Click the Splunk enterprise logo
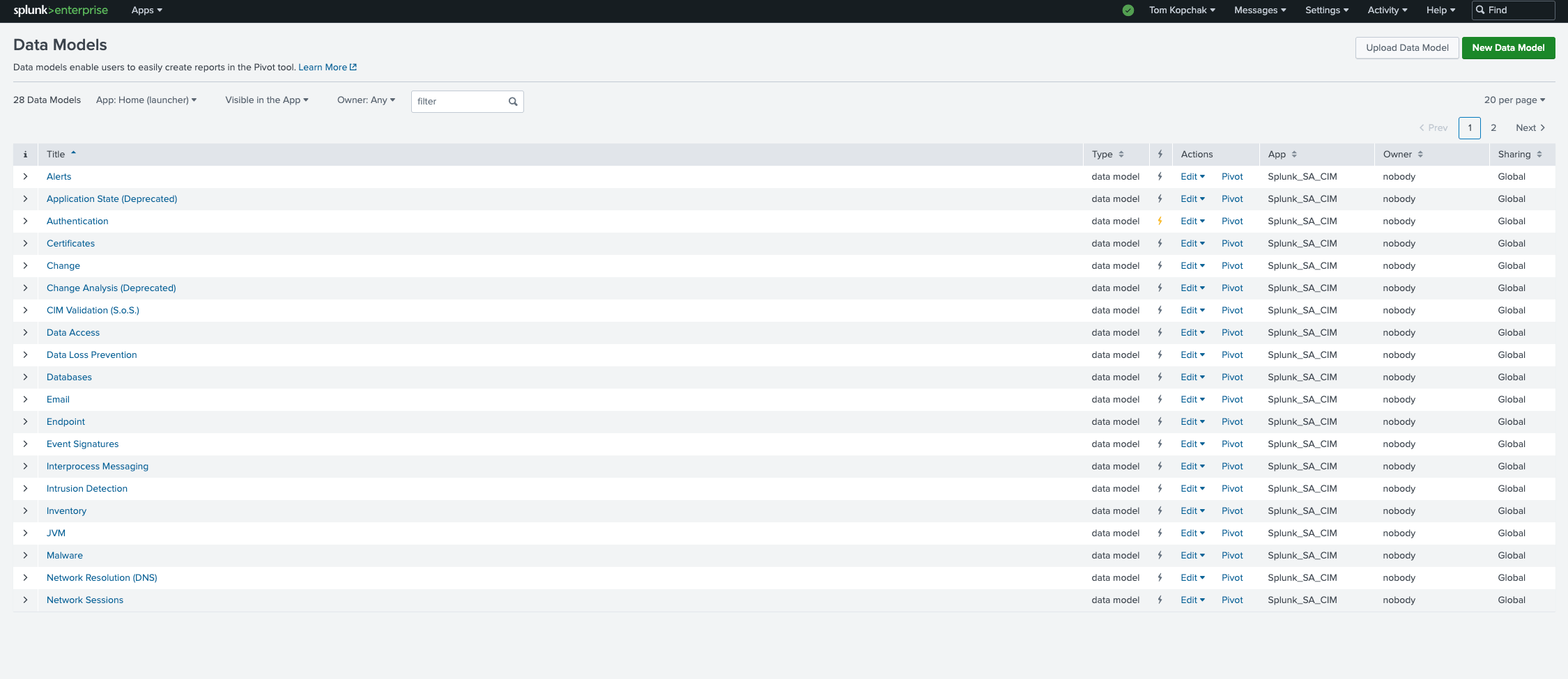Image resolution: width=1568 pixels, height=679 pixels. 61,10
